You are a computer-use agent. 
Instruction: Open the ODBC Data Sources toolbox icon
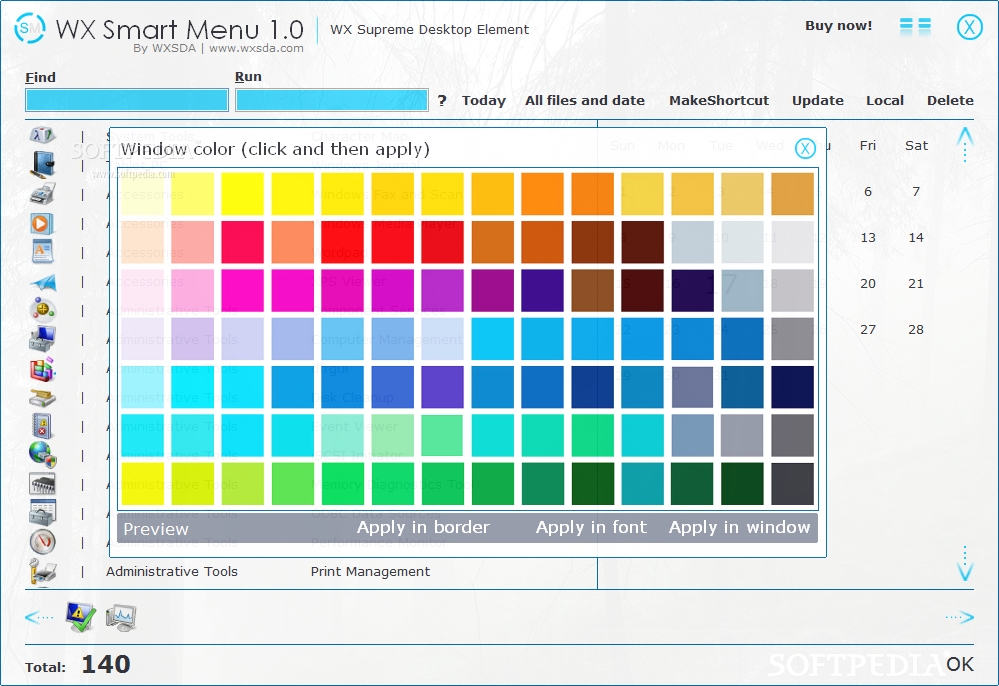[42, 512]
